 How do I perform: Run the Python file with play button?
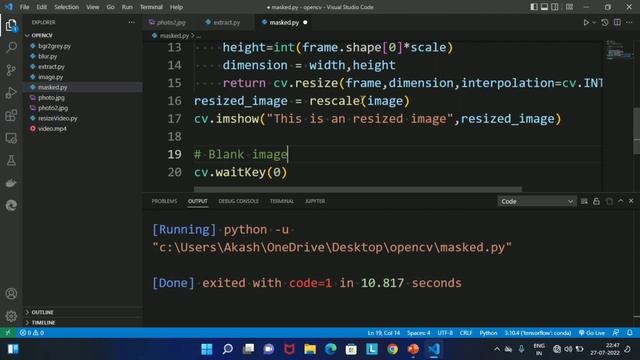click(x=586, y=22)
